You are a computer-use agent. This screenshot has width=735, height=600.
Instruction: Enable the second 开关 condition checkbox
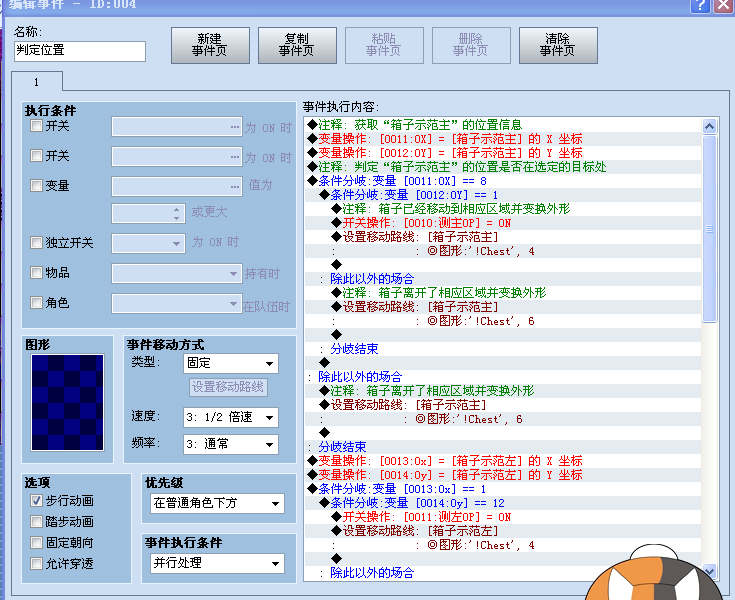point(36,156)
